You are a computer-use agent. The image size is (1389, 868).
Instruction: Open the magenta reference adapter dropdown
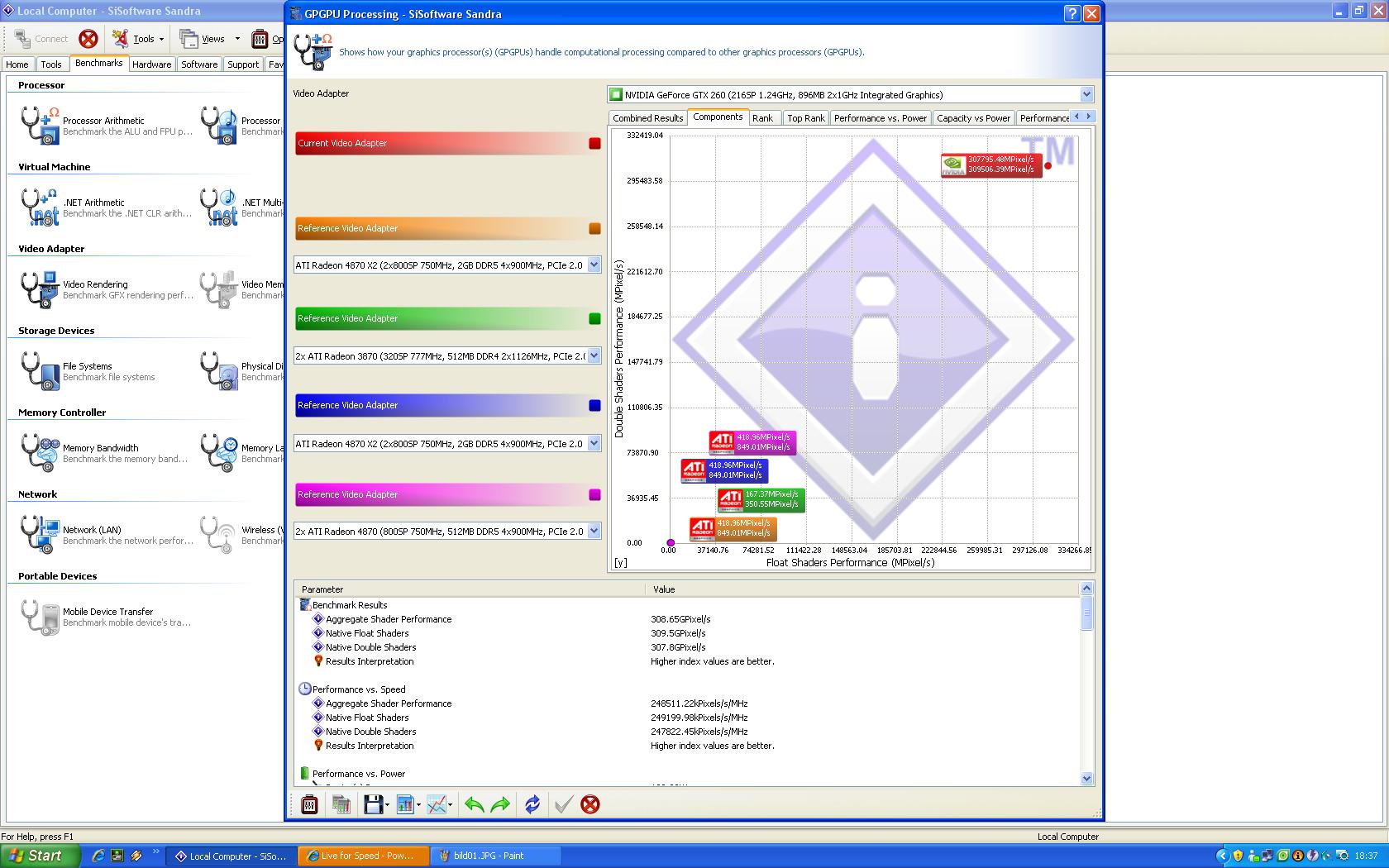tap(594, 532)
